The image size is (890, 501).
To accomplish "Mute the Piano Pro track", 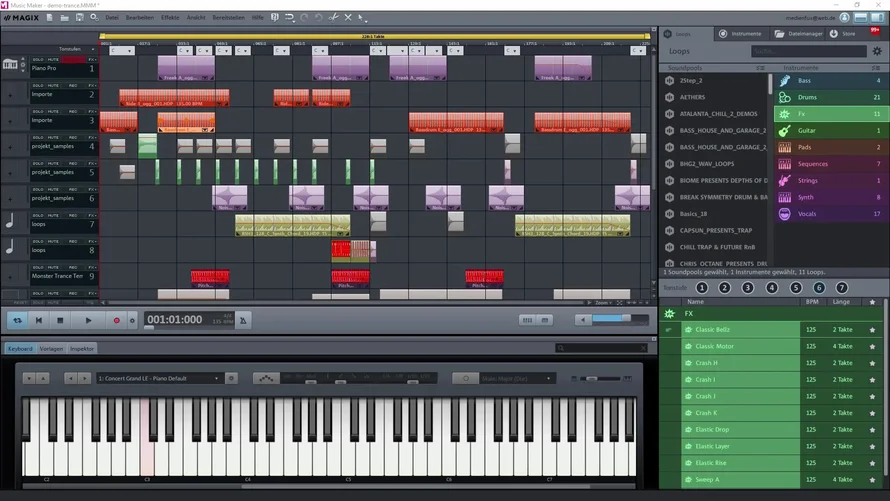I will (x=53, y=59).
